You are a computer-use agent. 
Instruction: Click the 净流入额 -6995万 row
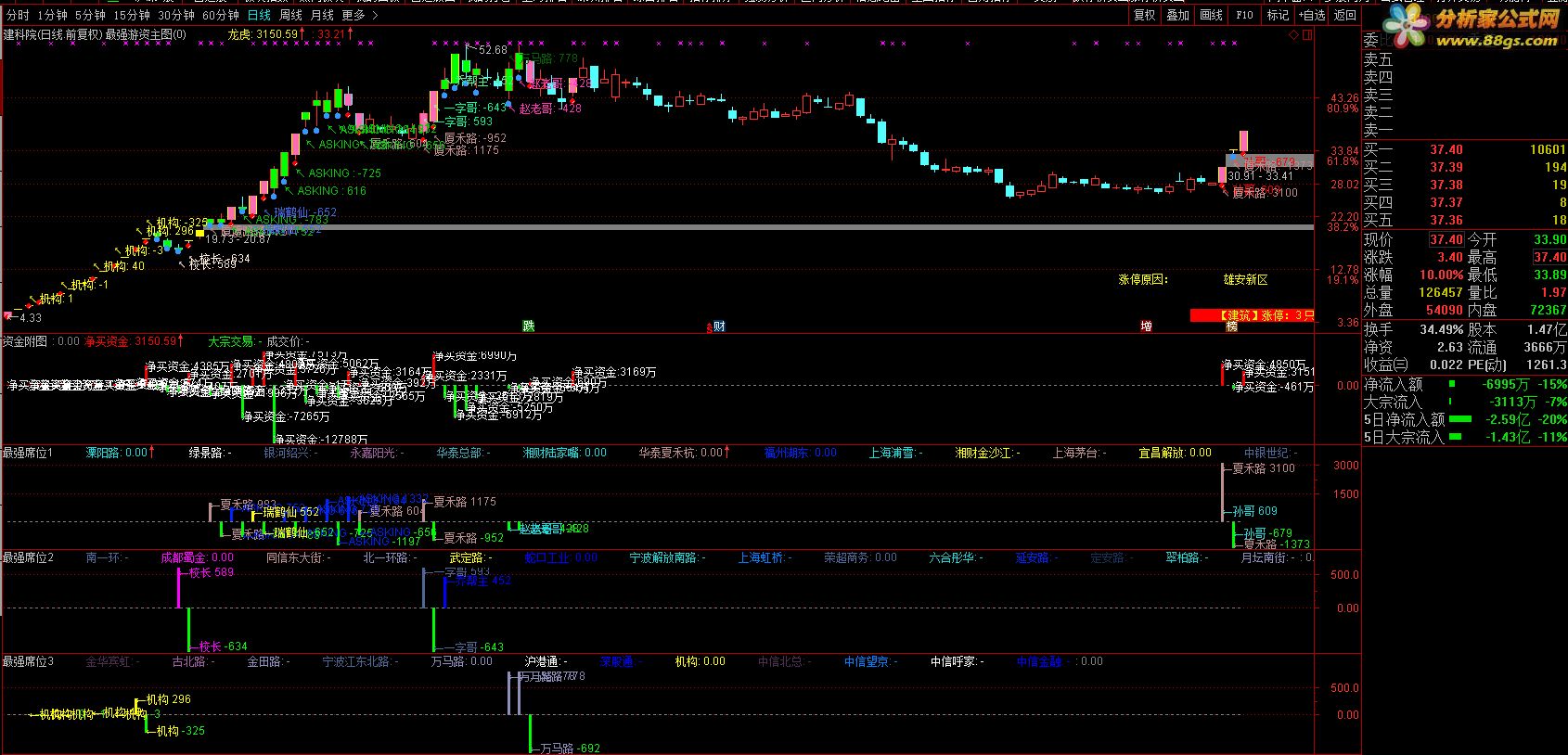click(x=1464, y=384)
